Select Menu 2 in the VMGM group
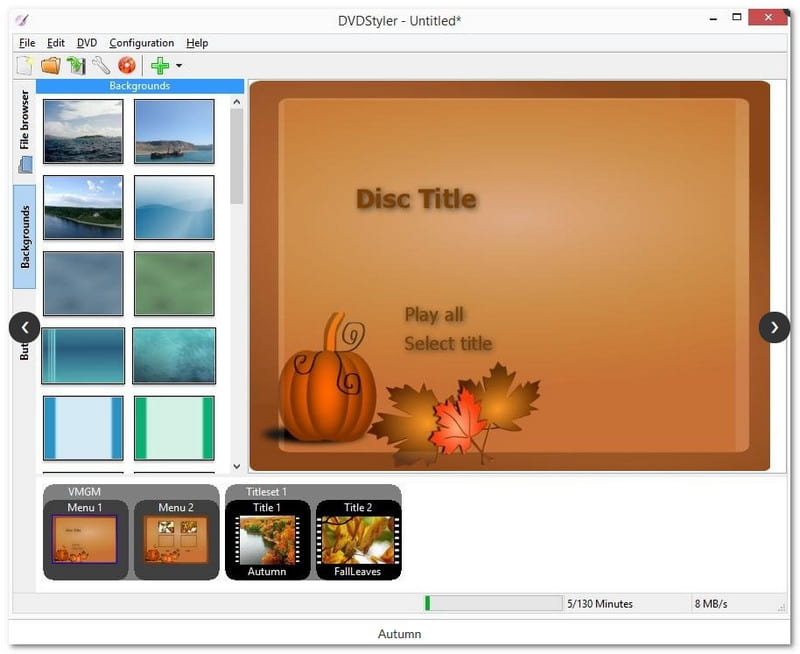The height and width of the screenshot is (654, 800). tap(176, 539)
